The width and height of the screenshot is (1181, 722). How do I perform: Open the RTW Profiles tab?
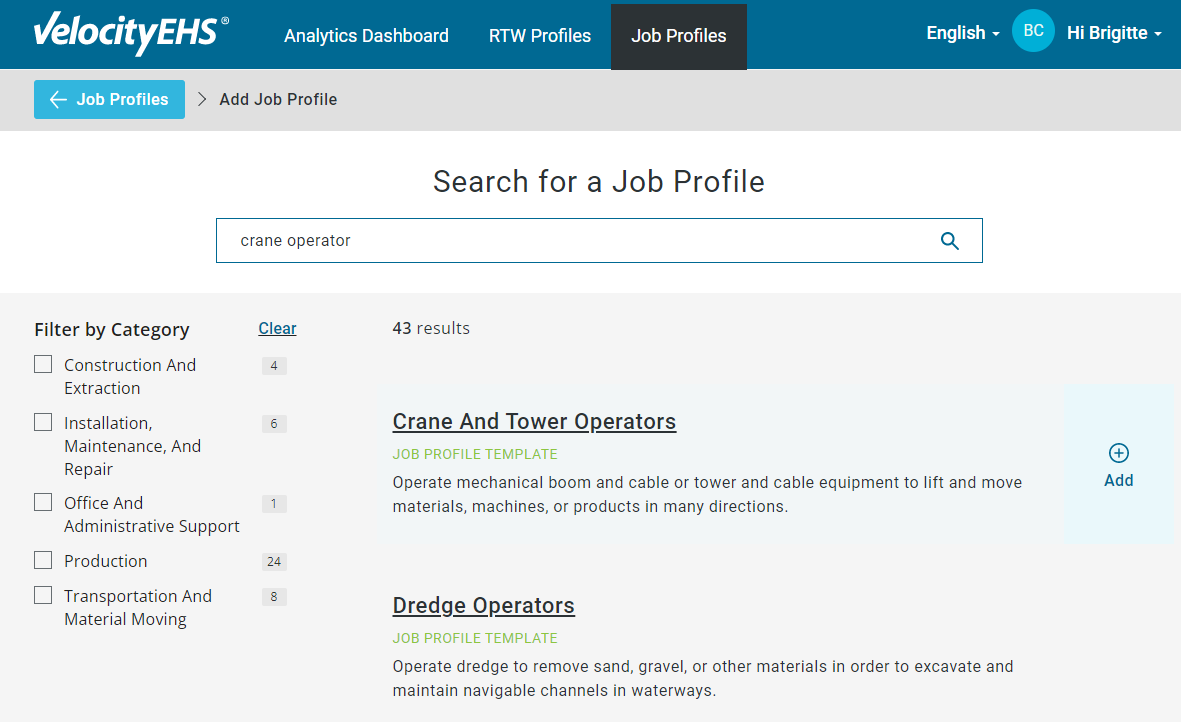point(539,35)
